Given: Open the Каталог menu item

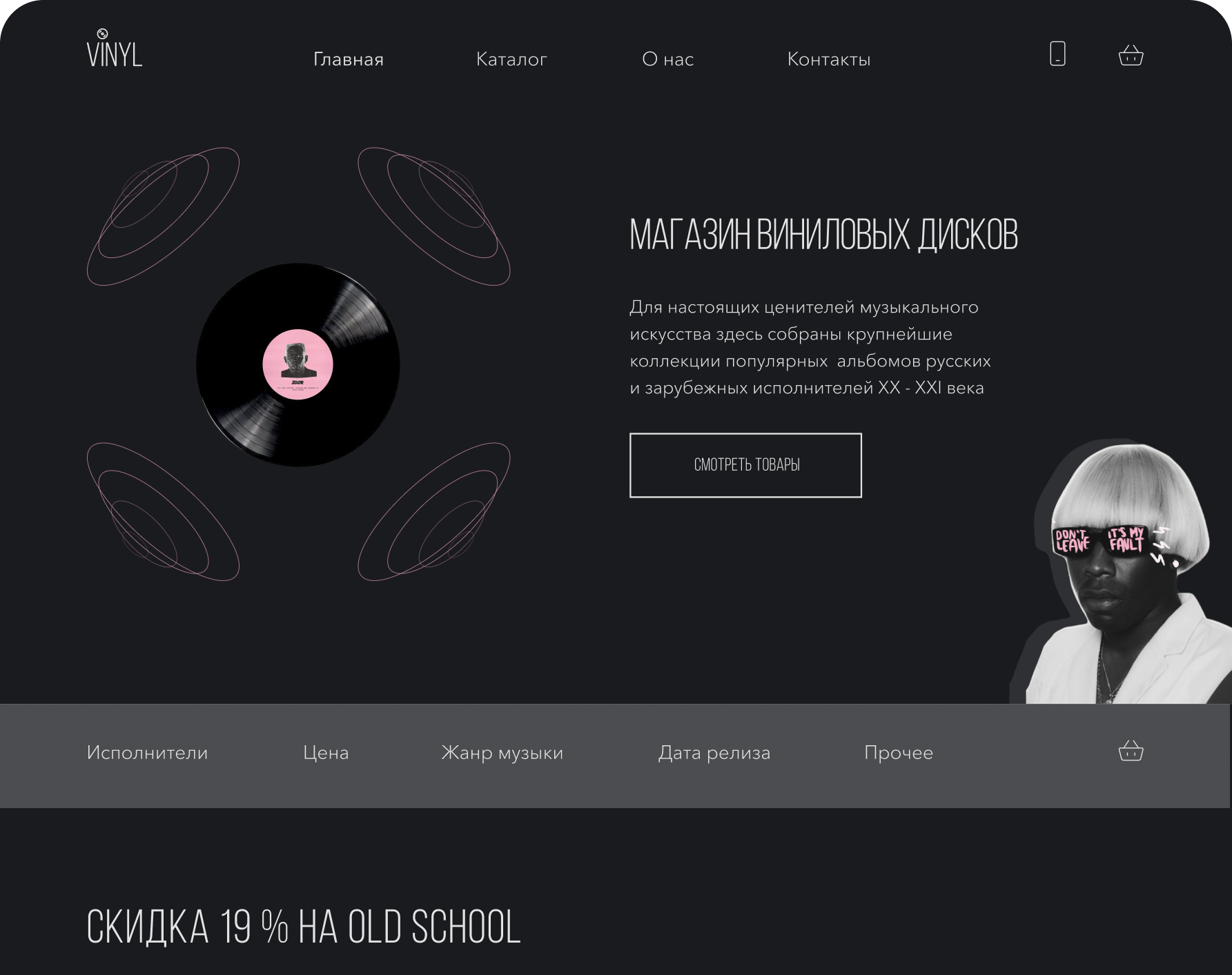Looking at the screenshot, I should tap(511, 59).
